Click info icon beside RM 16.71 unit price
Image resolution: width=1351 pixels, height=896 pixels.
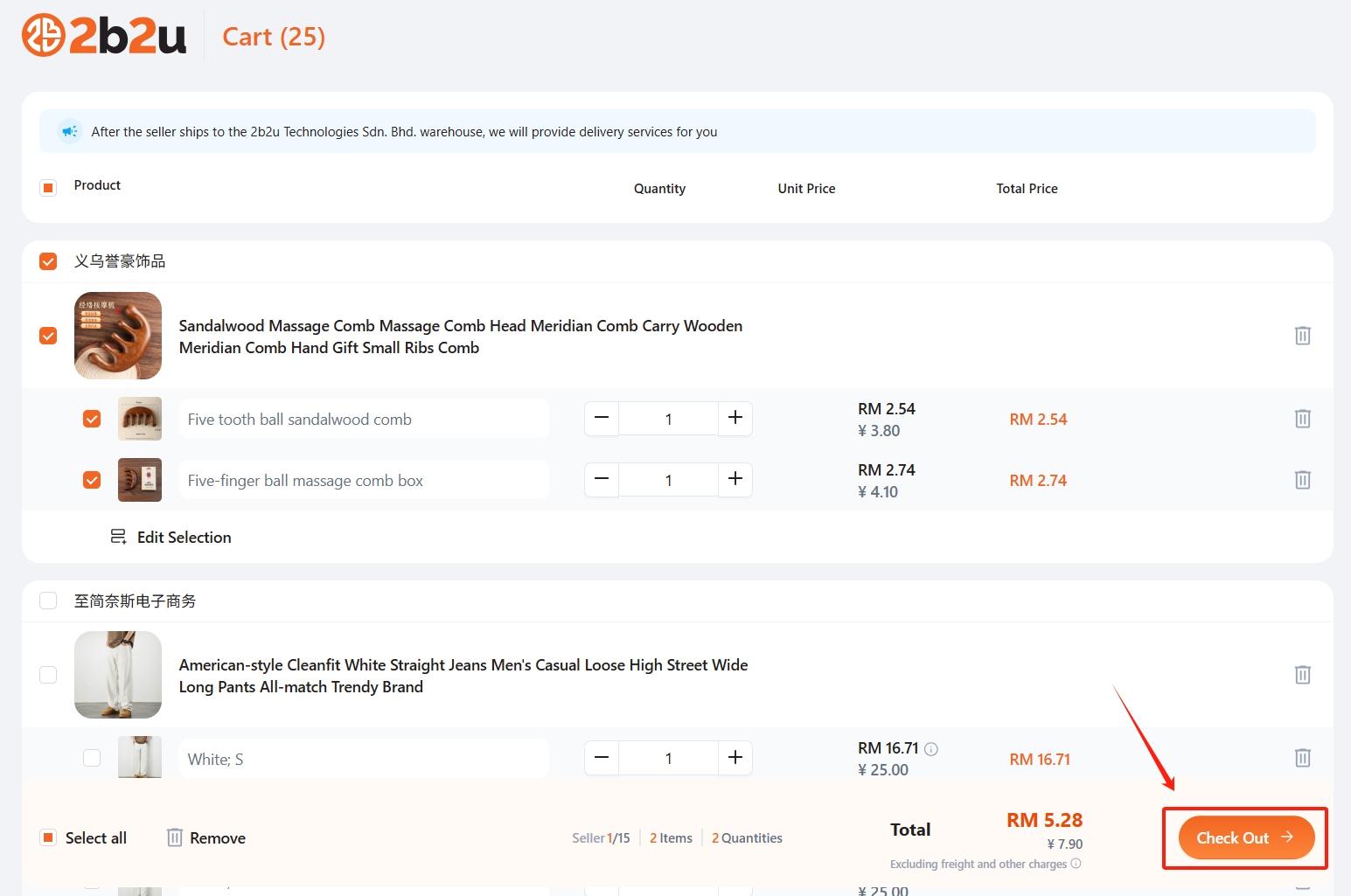[x=931, y=749]
